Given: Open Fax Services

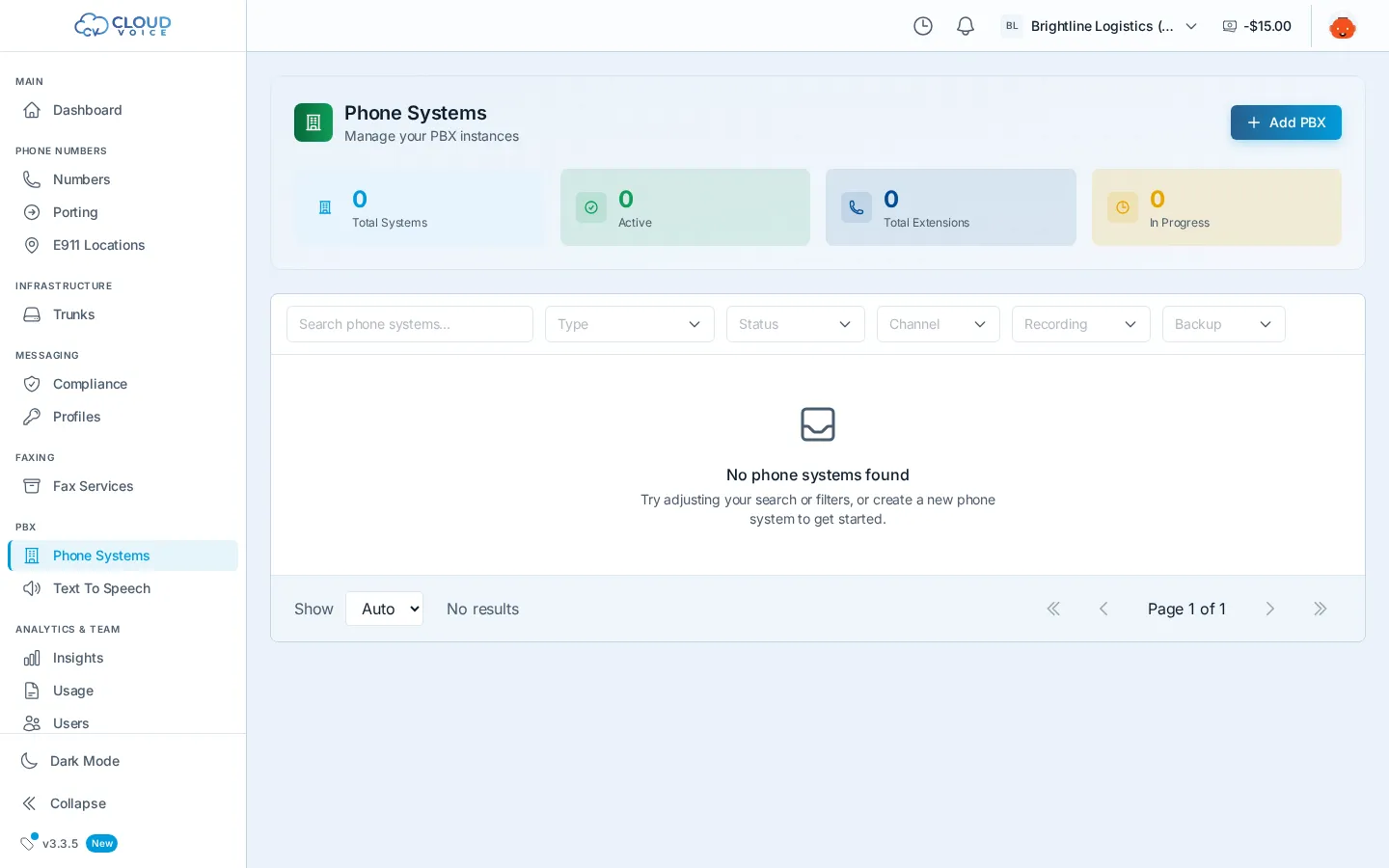Looking at the screenshot, I should click(123, 486).
